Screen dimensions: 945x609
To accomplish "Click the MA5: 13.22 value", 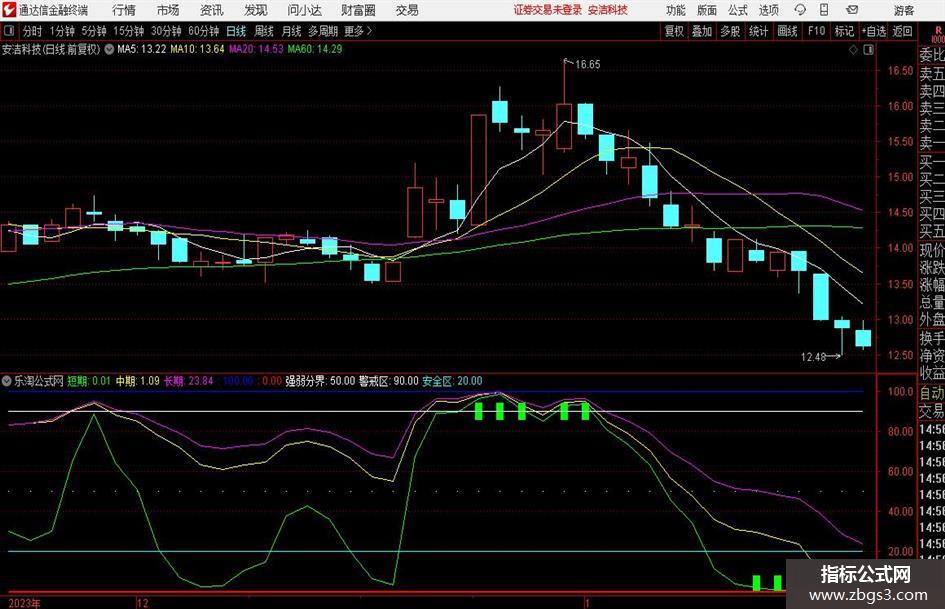I will (x=141, y=49).
